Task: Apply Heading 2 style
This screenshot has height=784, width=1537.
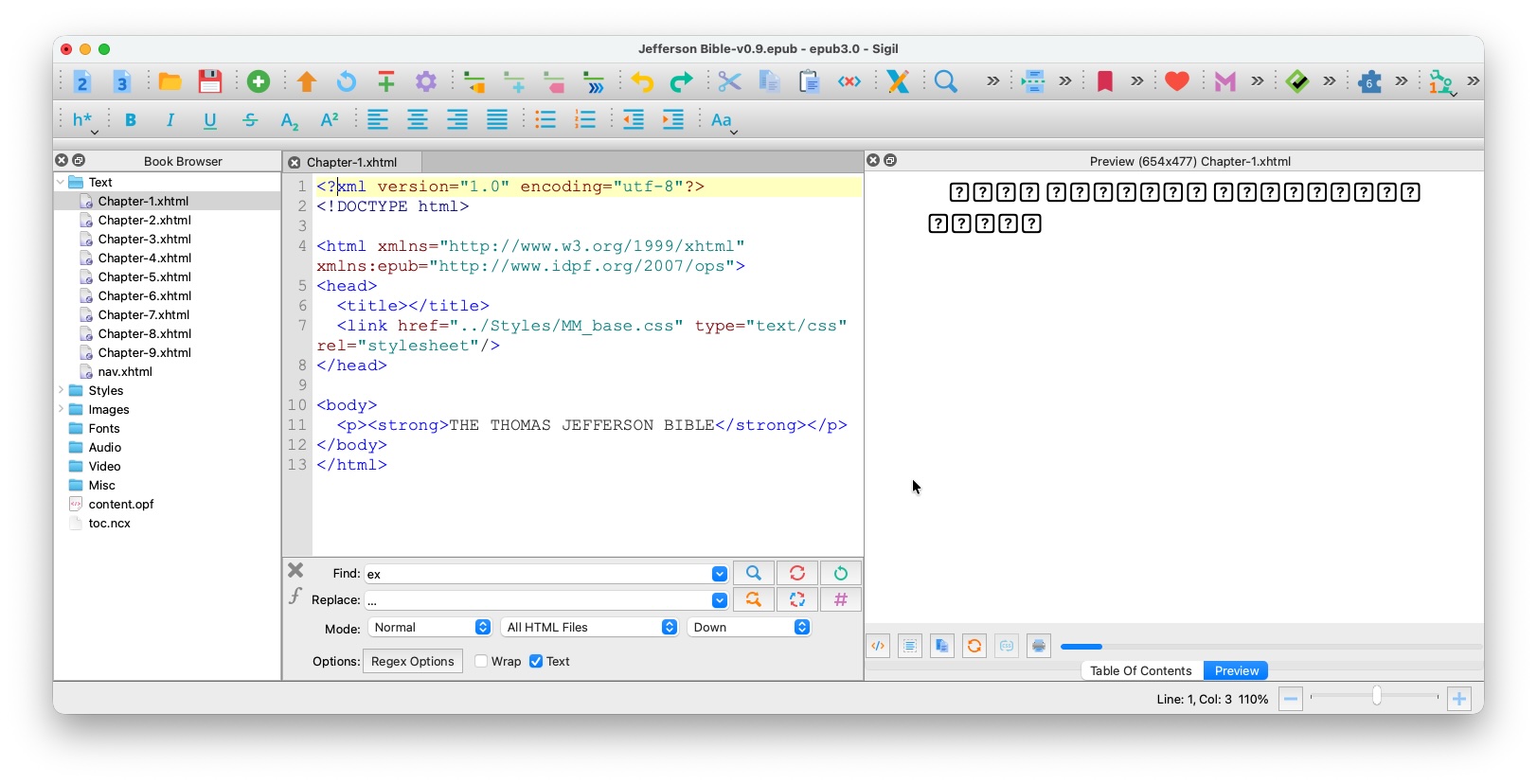Action: [x=82, y=82]
